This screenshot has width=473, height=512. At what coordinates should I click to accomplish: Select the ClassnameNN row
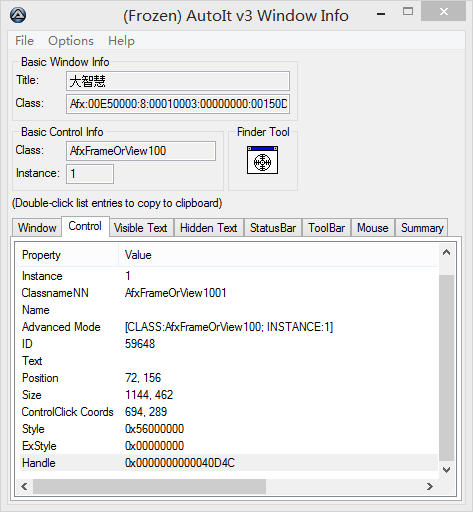[x=228, y=293]
